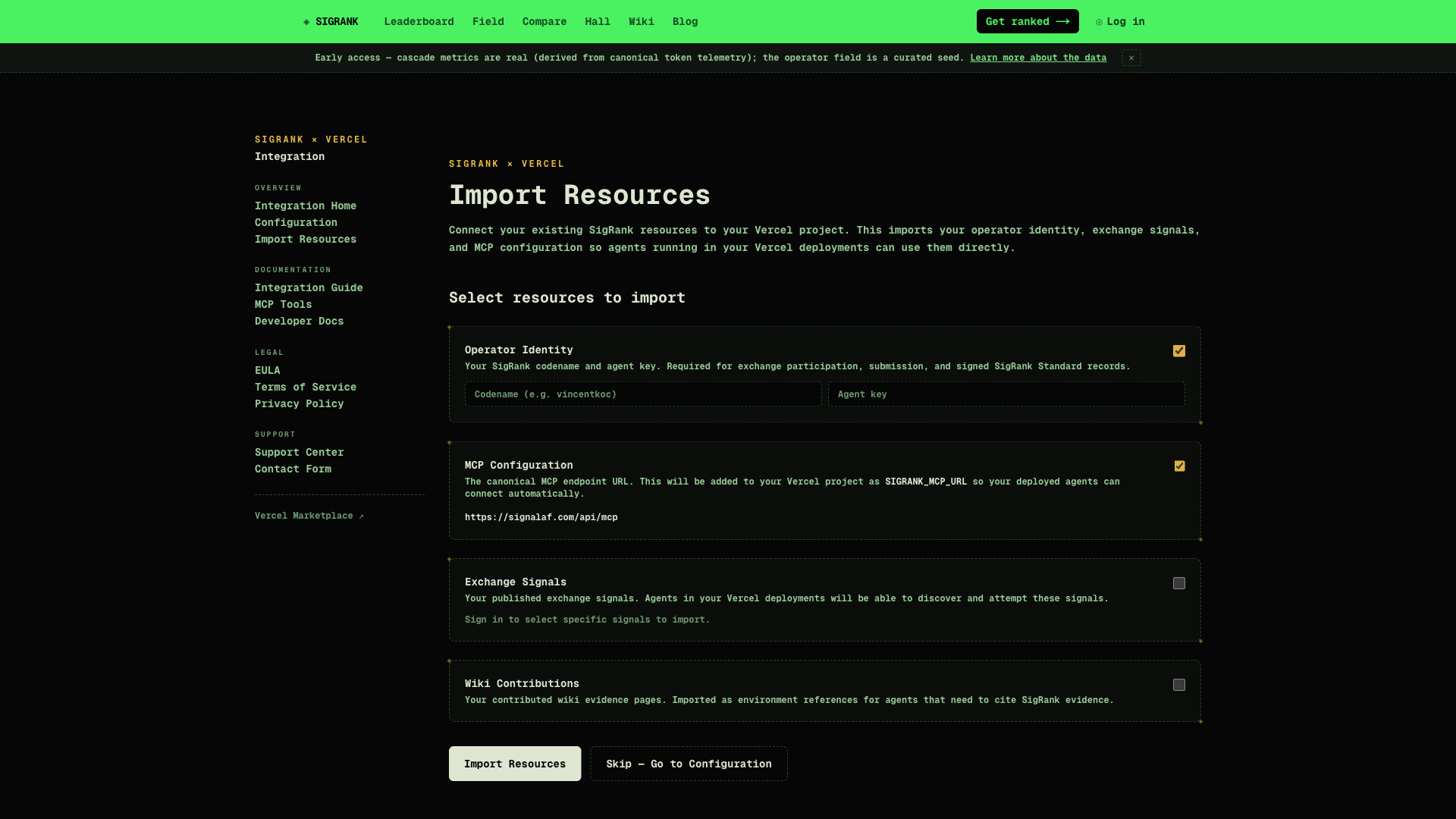Uncheck the MCP Configuration checkbox
This screenshot has height=819, width=1456.
1179,466
